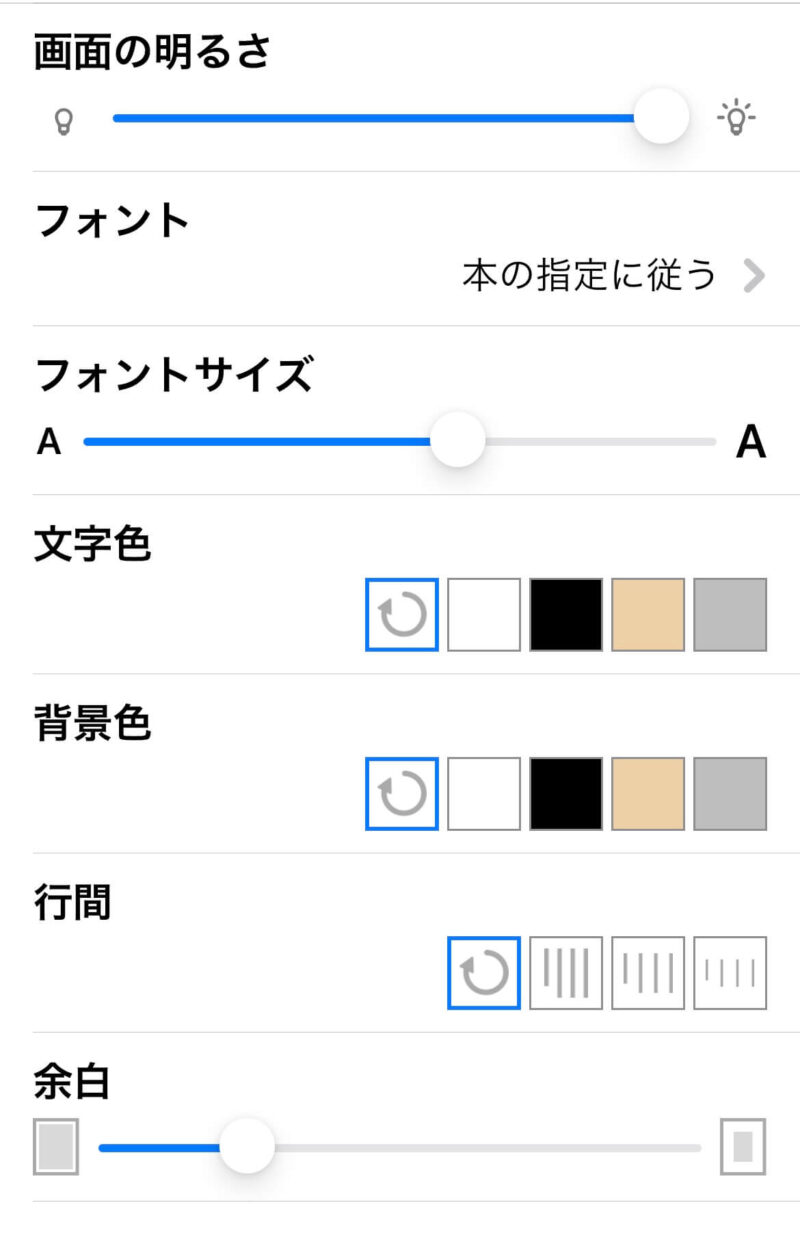This screenshot has width=800, height=1235.
Task: Tap the small A font size icon
Action: click(49, 442)
